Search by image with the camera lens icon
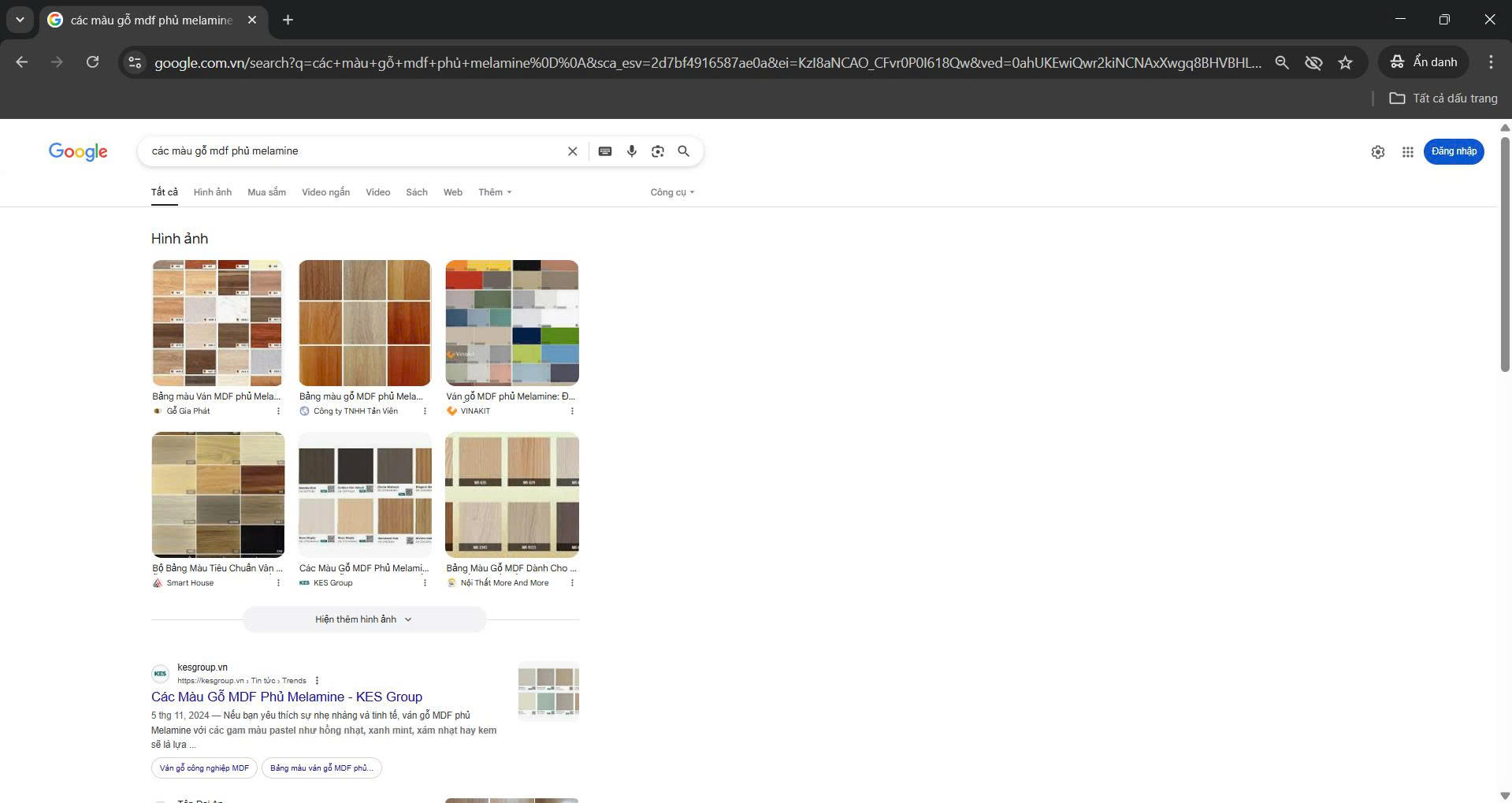Image resolution: width=1512 pixels, height=803 pixels. coord(658,151)
